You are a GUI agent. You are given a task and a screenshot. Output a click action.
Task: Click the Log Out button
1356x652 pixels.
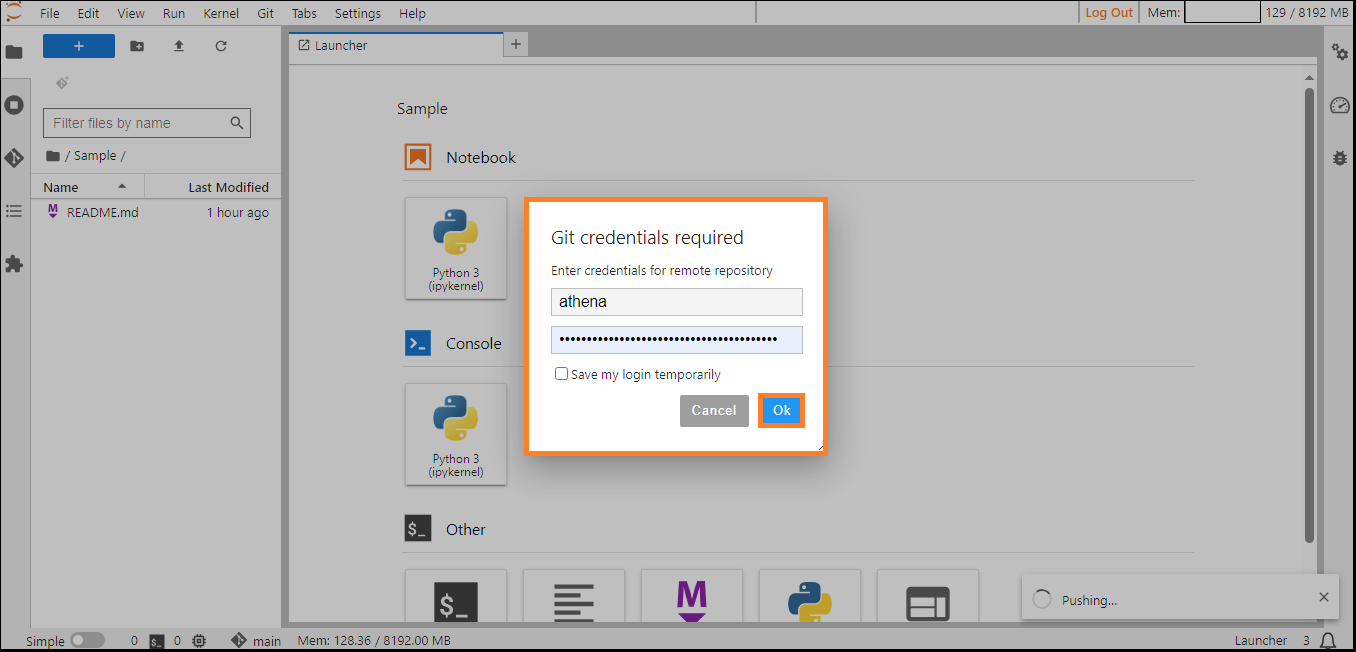click(1109, 13)
